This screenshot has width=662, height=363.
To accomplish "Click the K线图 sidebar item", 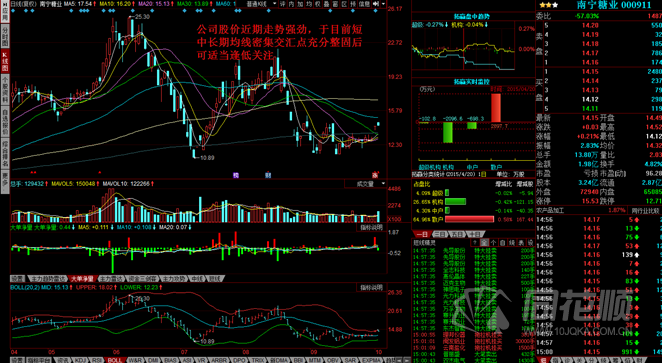I will 5,62.
